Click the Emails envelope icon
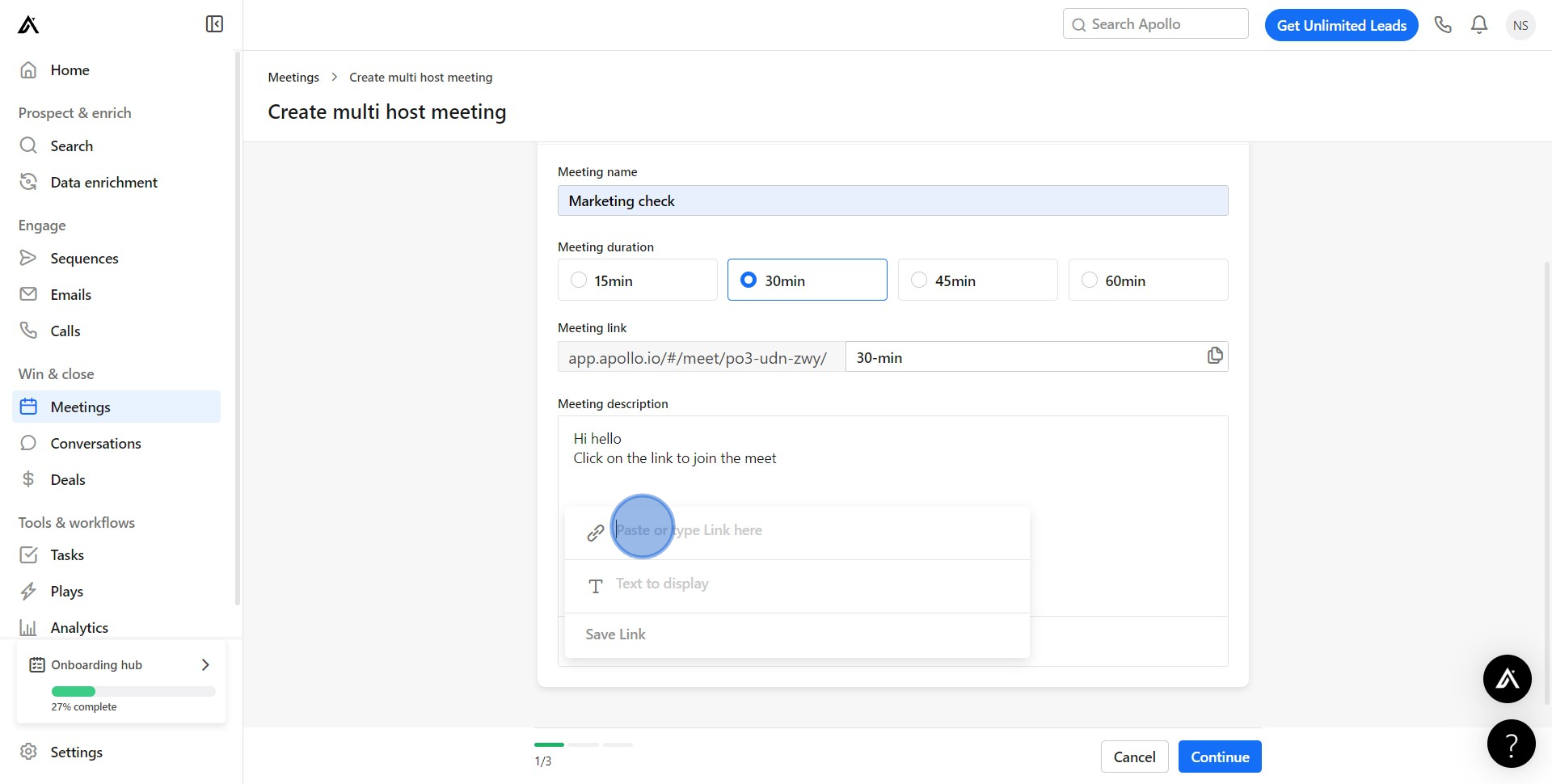1552x784 pixels. tap(28, 294)
